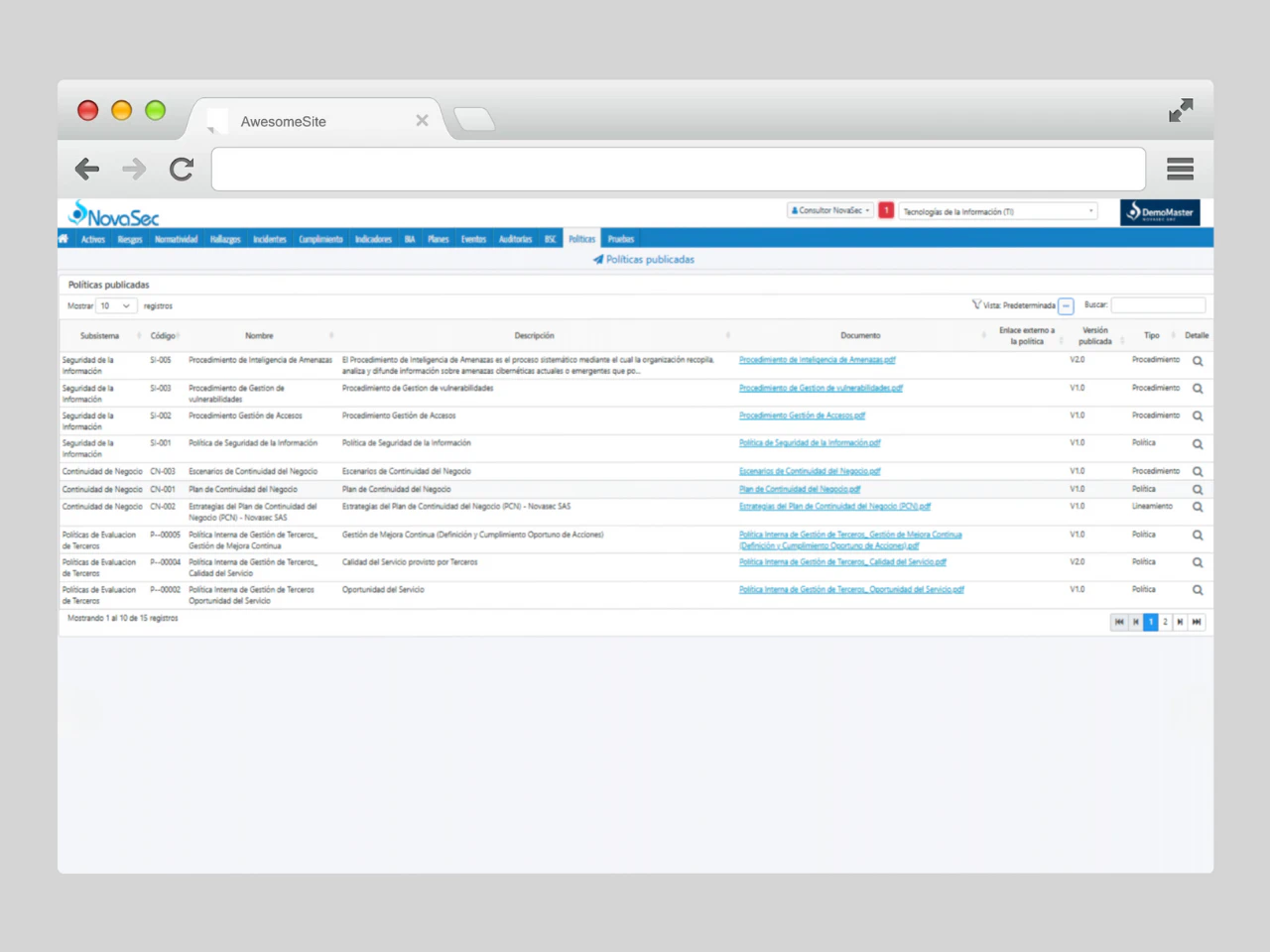Click the home icon in the navigation bar
The height and width of the screenshot is (952, 1270).
[x=63, y=238]
